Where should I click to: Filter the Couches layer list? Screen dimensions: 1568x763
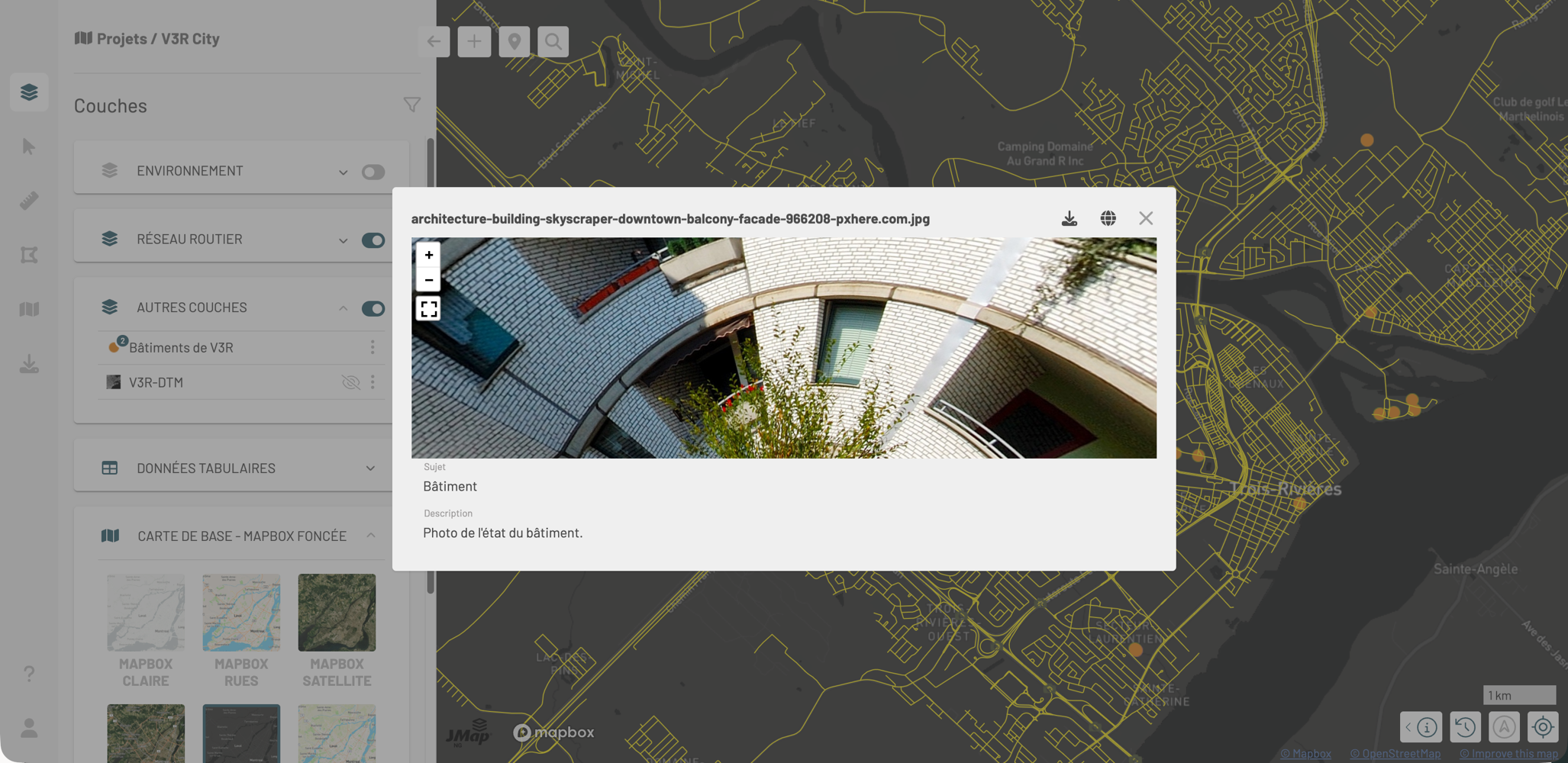(x=411, y=105)
